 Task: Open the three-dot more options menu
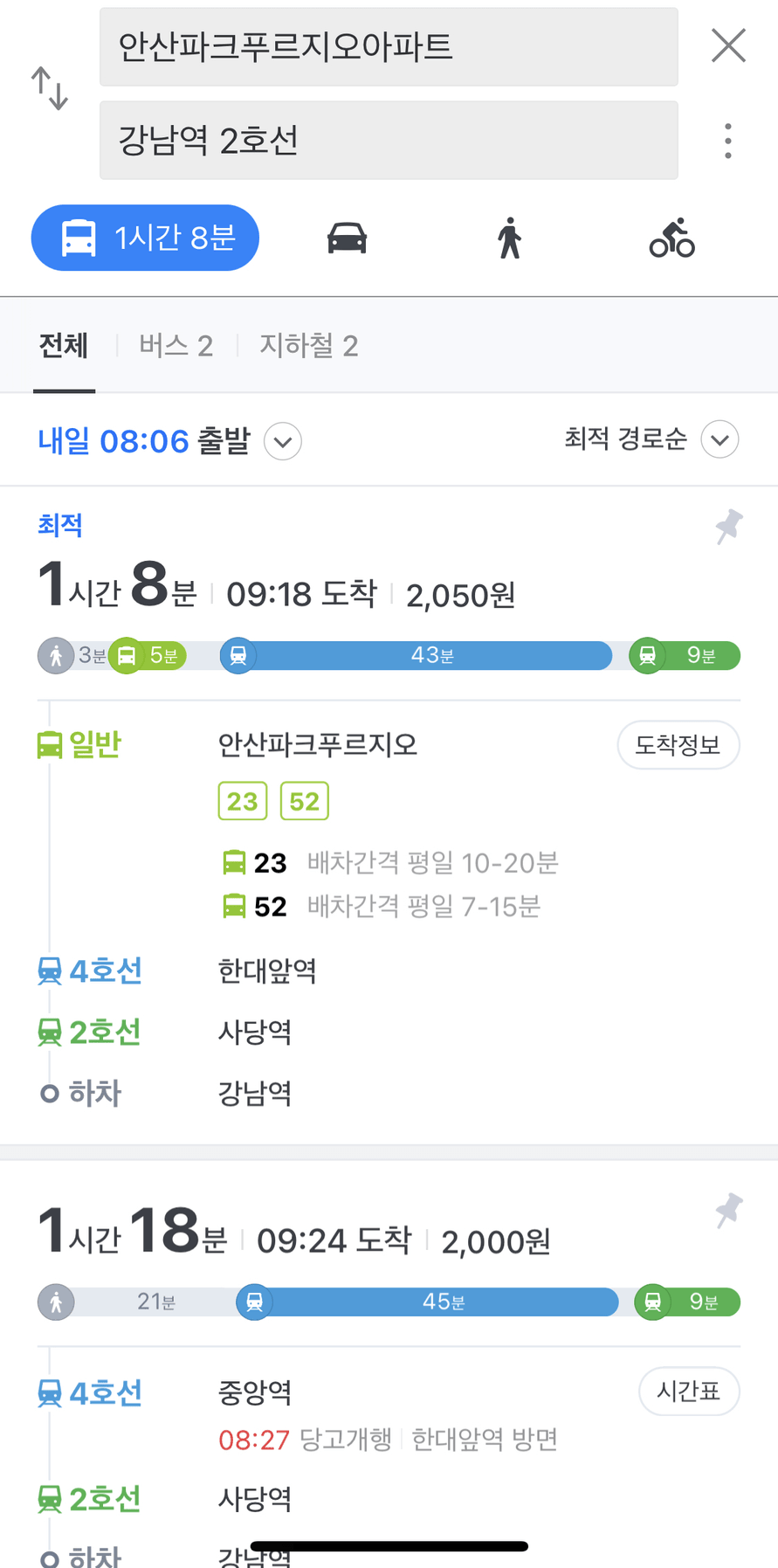click(727, 141)
